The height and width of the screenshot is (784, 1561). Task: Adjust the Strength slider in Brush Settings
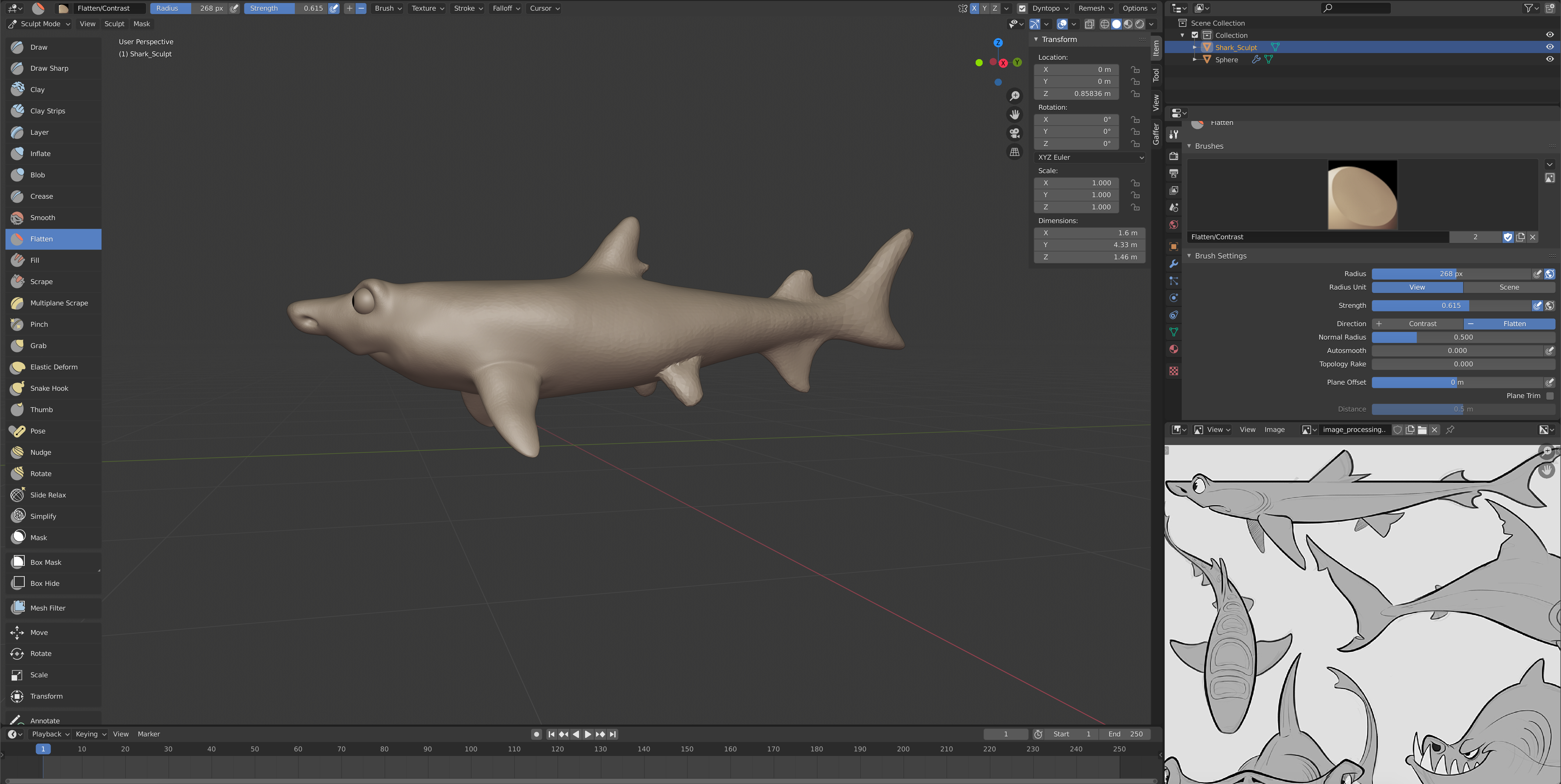coord(1451,306)
